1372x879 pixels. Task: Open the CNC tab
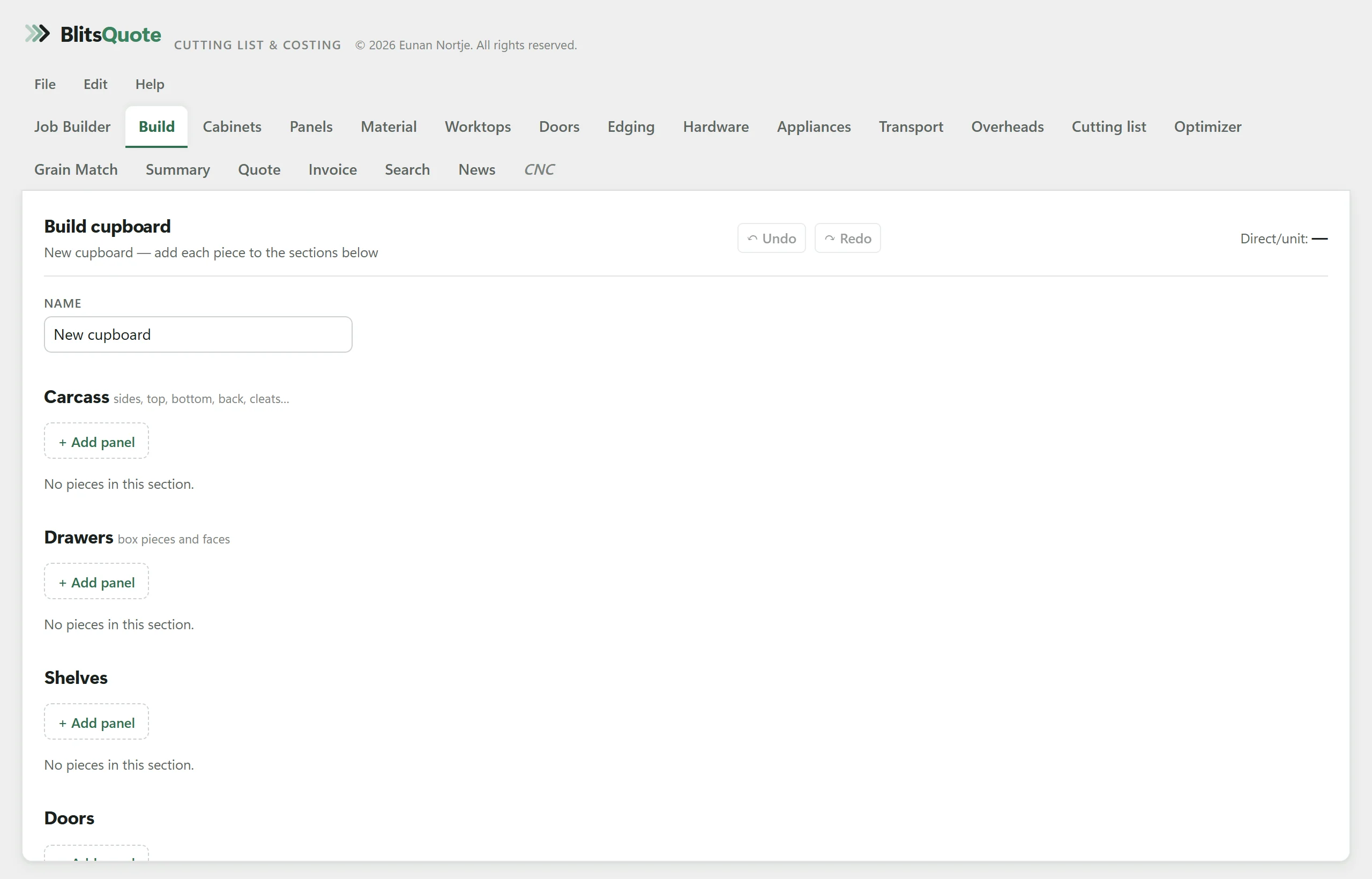pos(539,169)
